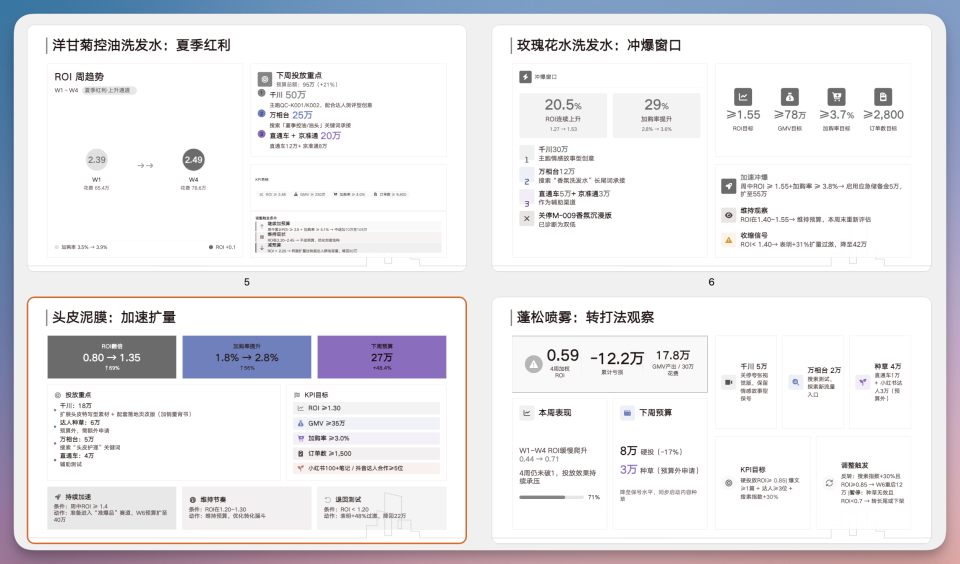Click the flag icon next to KPI目标
Viewport: 960px width, 564px height.
[x=298, y=395]
